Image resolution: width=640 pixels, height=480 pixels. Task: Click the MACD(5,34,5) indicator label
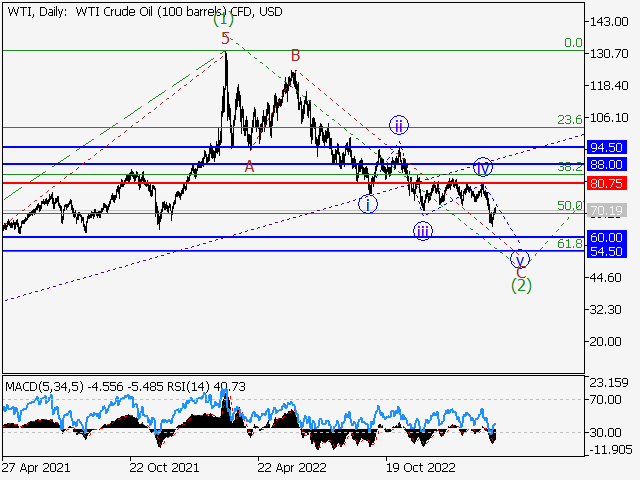(x=44, y=386)
